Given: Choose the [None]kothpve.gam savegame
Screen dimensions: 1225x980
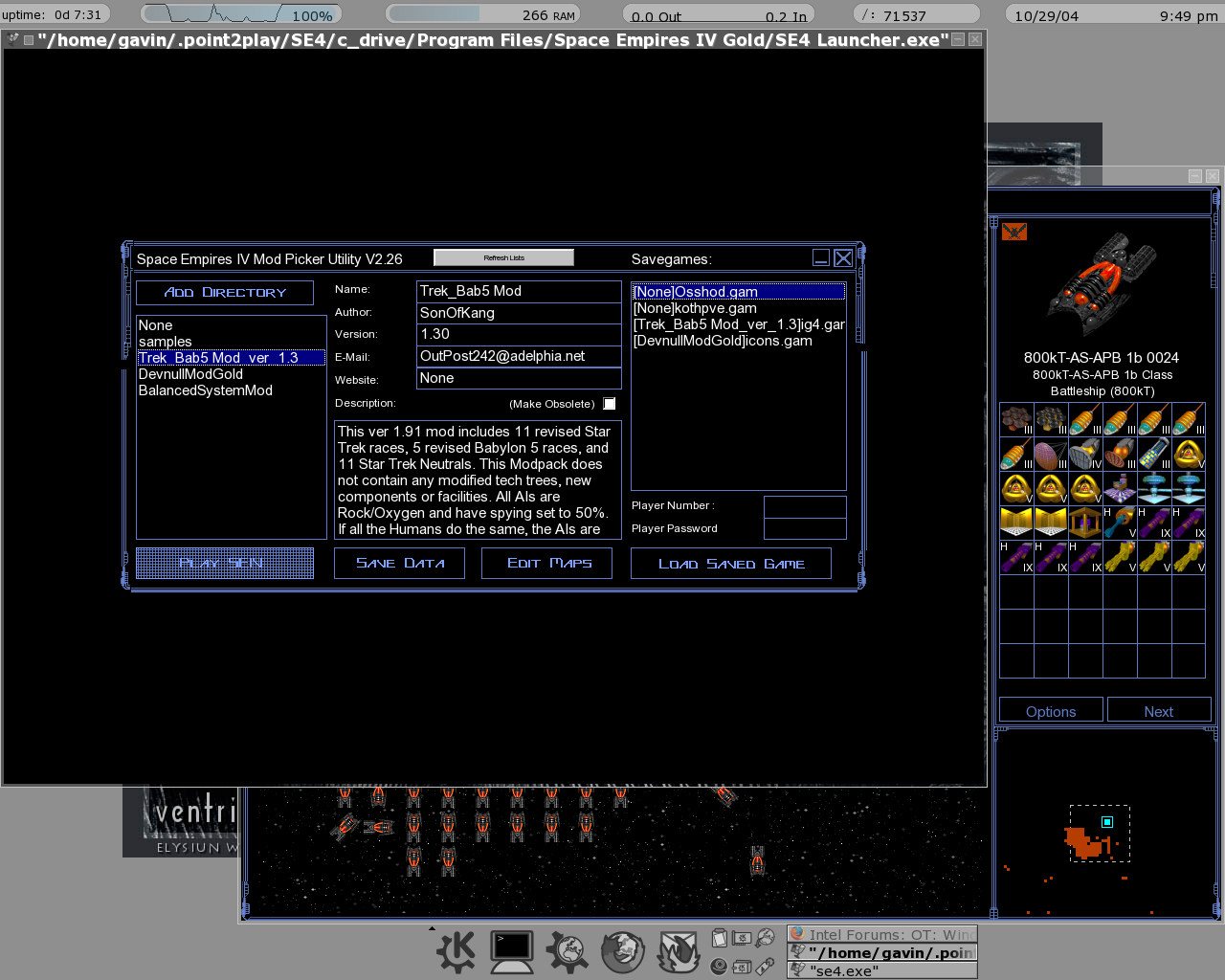Looking at the screenshot, I should click(695, 308).
